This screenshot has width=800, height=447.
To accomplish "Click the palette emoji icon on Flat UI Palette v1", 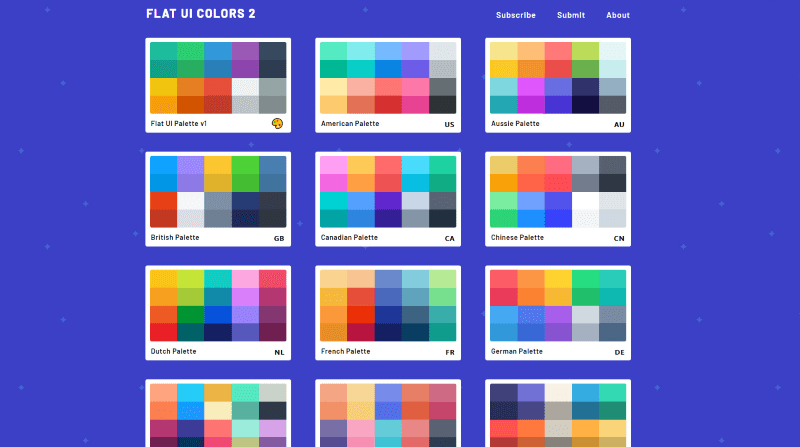I will (x=277, y=123).
